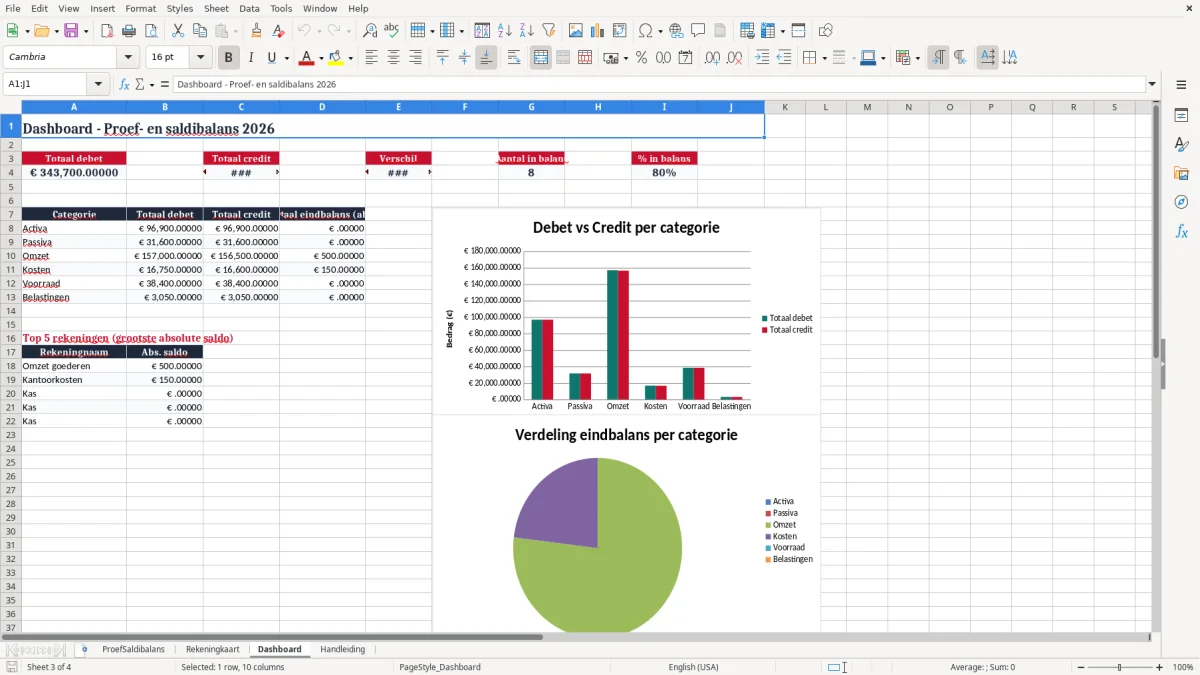This screenshot has height=675, width=1200.
Task: Save the document with the floppy icon
Action: (71, 31)
